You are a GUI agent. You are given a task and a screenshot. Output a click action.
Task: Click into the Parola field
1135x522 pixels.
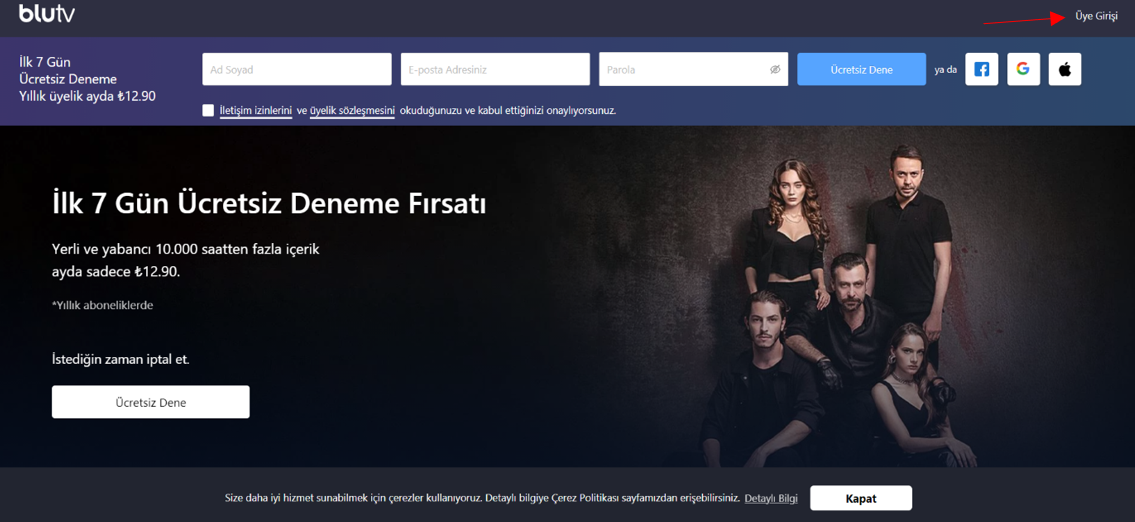pyautogui.click(x=680, y=70)
